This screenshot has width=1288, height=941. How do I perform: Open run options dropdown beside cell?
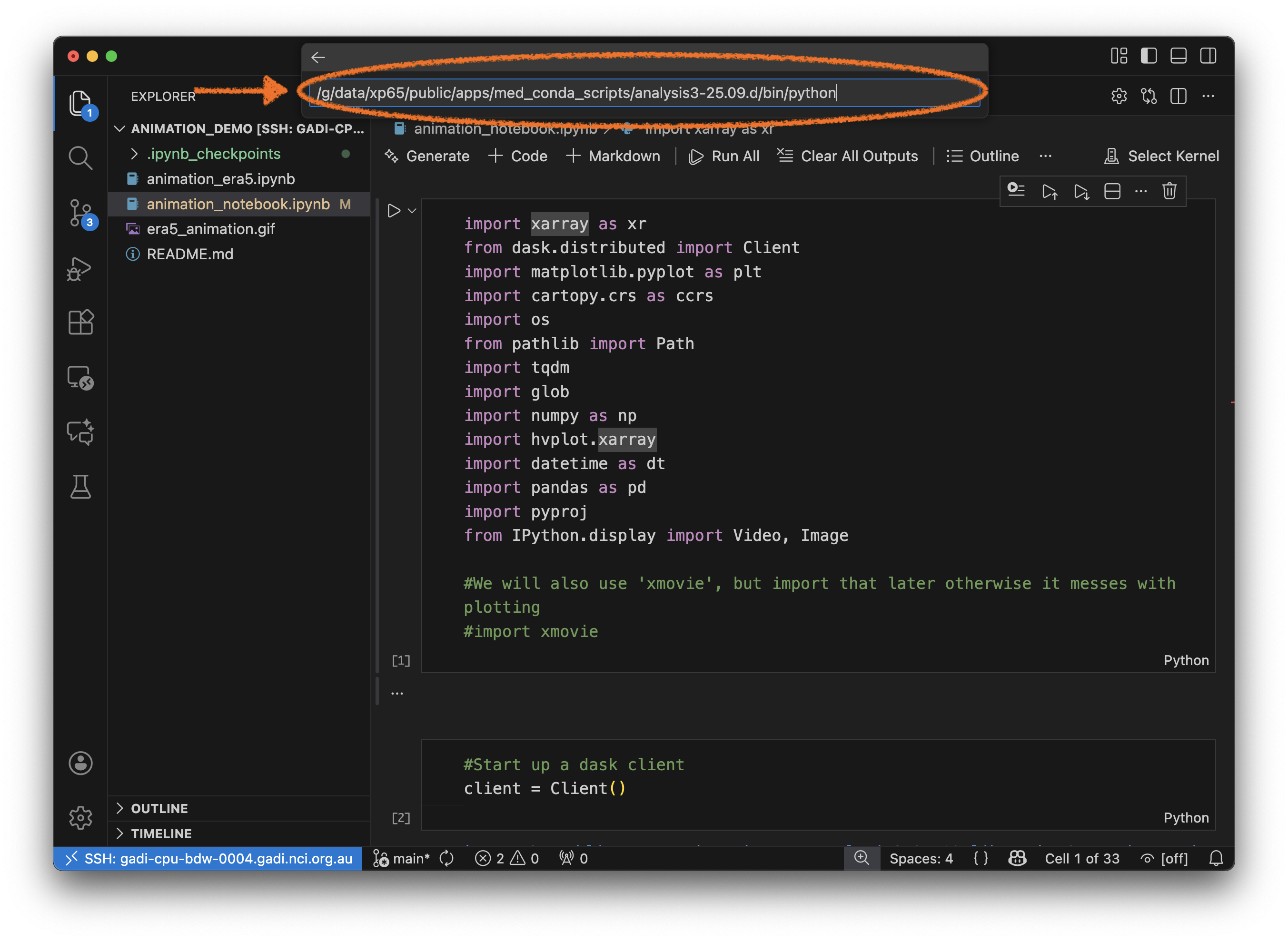point(412,211)
